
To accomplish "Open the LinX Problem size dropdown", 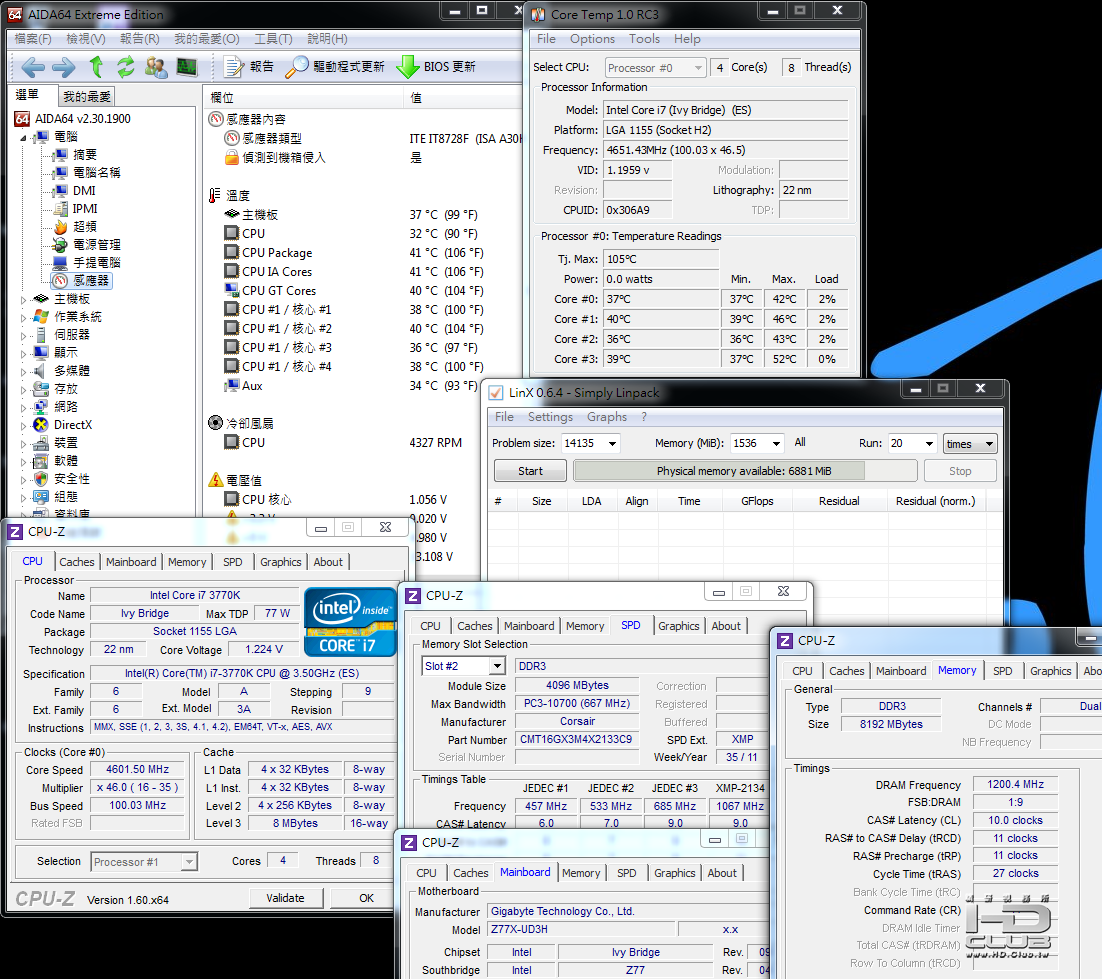I will 612,443.
